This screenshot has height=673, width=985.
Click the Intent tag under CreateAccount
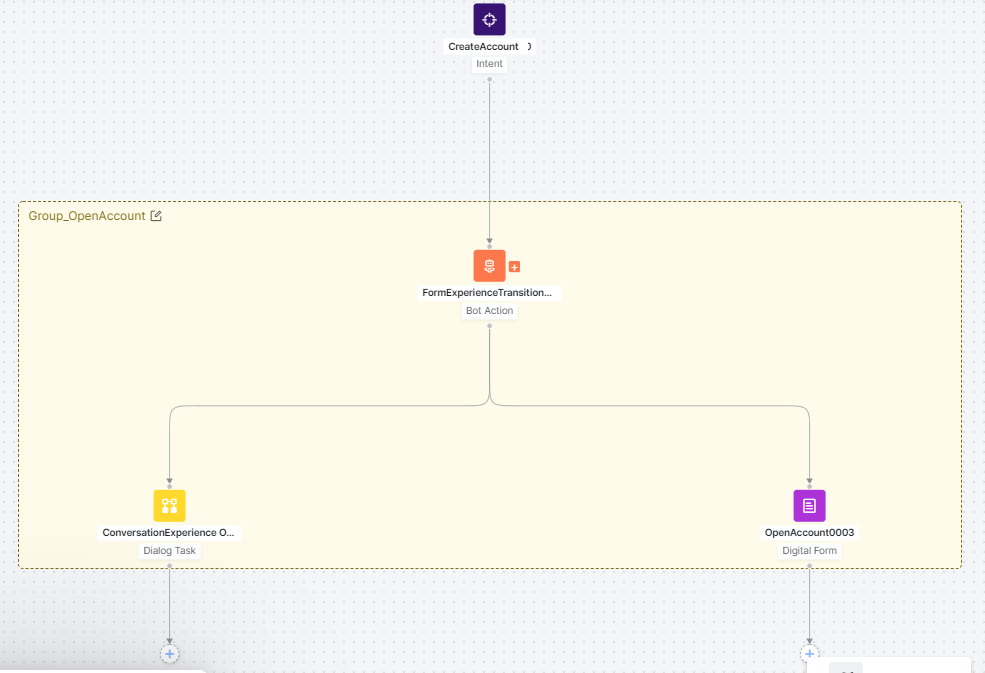point(489,63)
